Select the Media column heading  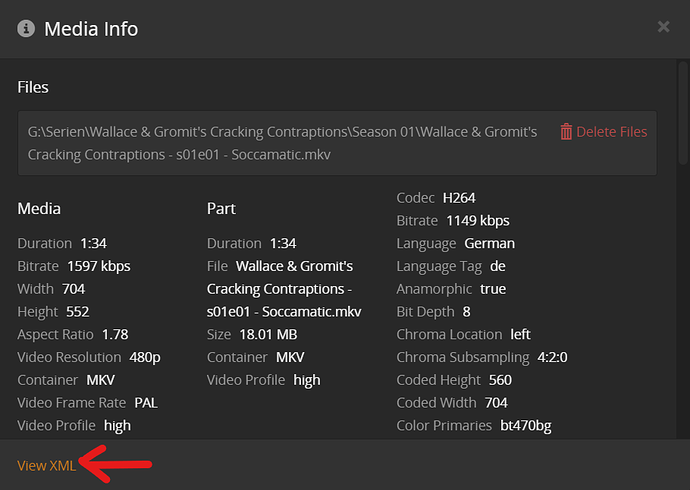[x=39, y=209]
